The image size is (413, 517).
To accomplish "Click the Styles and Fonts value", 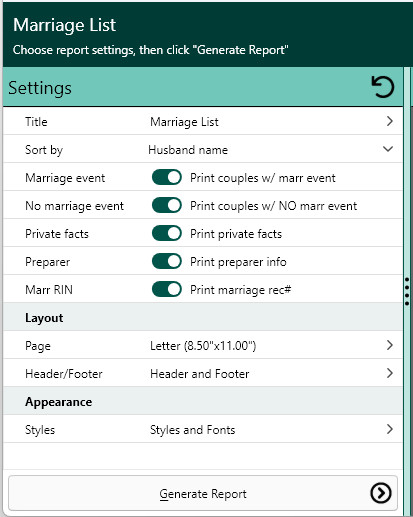I will click(193, 430).
